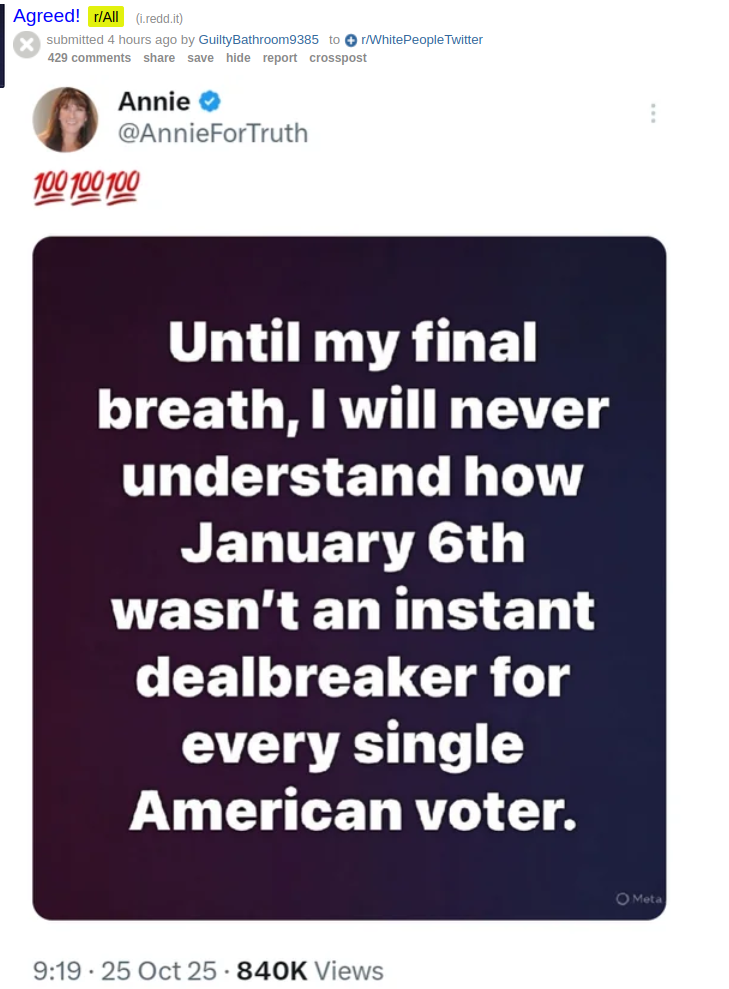The height and width of the screenshot is (989, 729).
Task: Click the blue verified badge next to Annie
Action: tap(210, 101)
